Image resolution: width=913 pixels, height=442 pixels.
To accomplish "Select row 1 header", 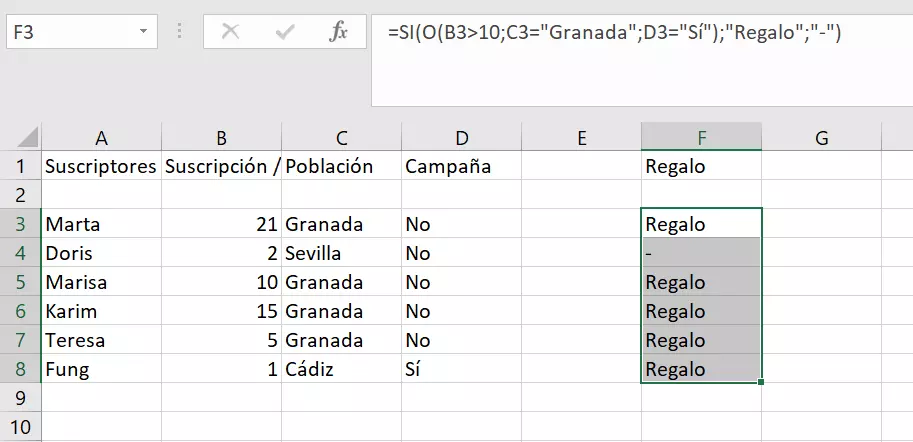I will 20,166.
